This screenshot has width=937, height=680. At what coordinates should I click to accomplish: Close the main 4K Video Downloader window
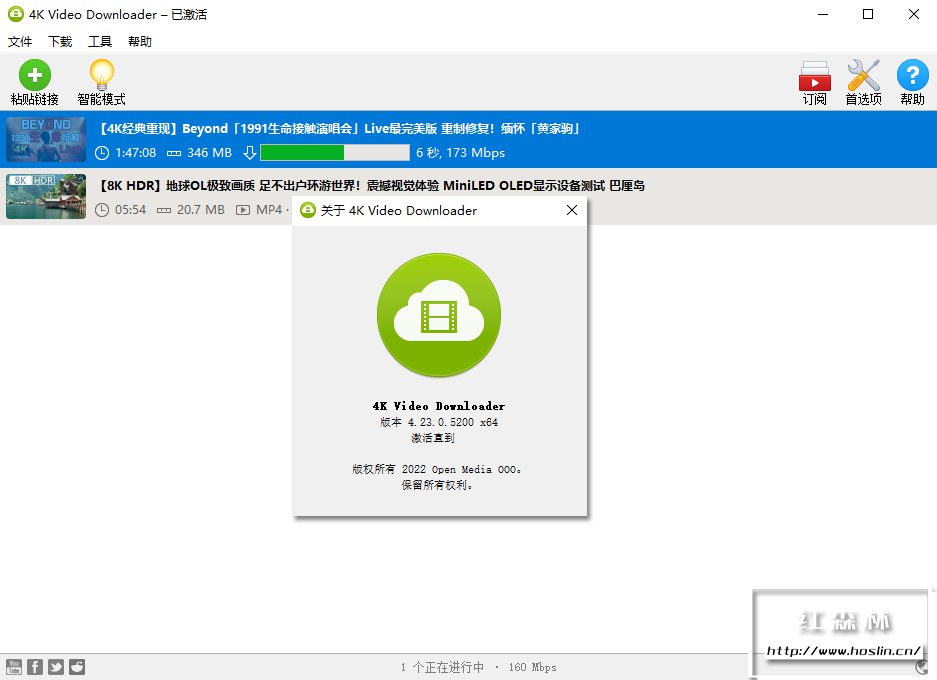tap(914, 14)
